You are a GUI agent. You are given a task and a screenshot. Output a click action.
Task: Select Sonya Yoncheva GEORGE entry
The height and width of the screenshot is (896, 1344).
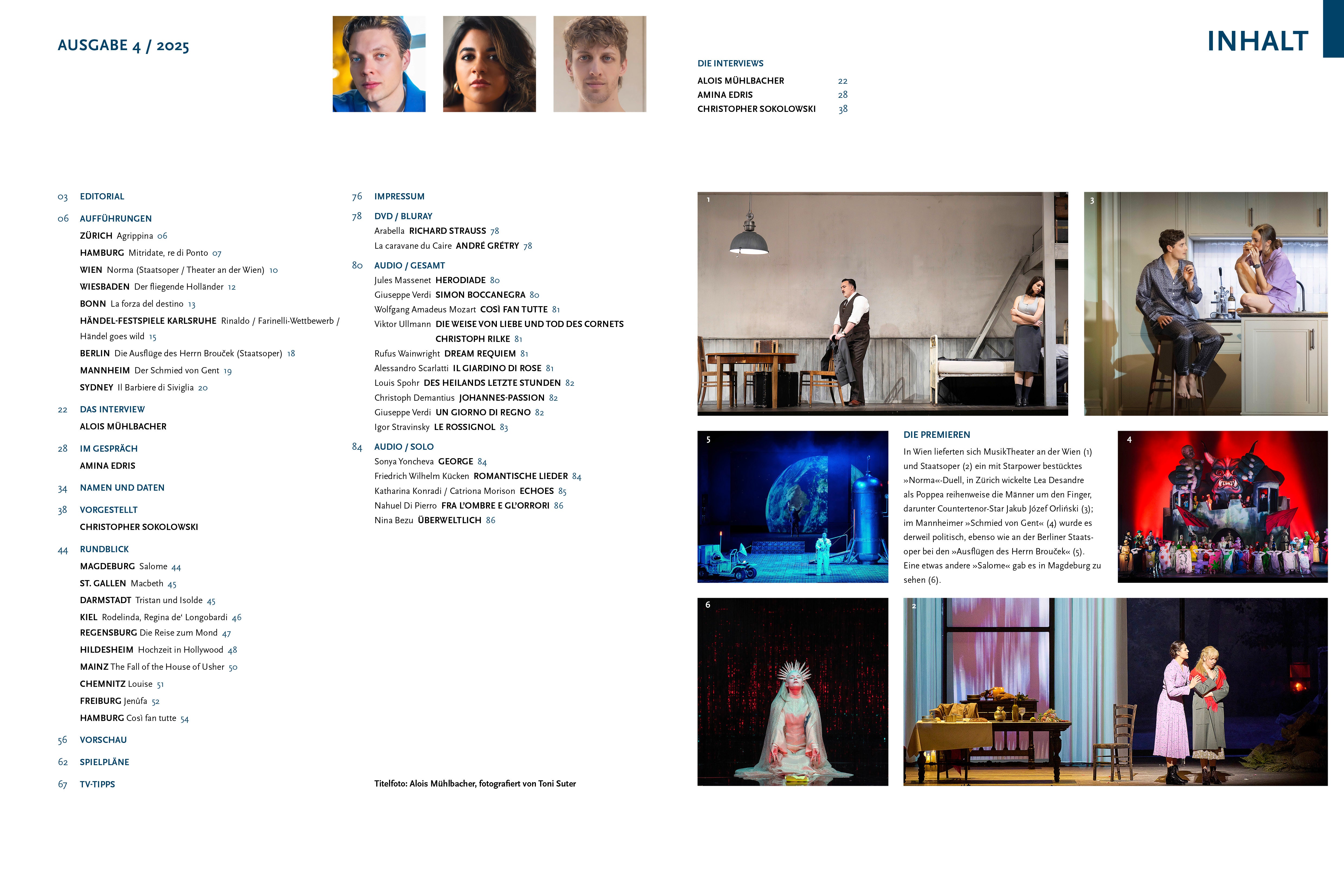pyautogui.click(x=430, y=462)
